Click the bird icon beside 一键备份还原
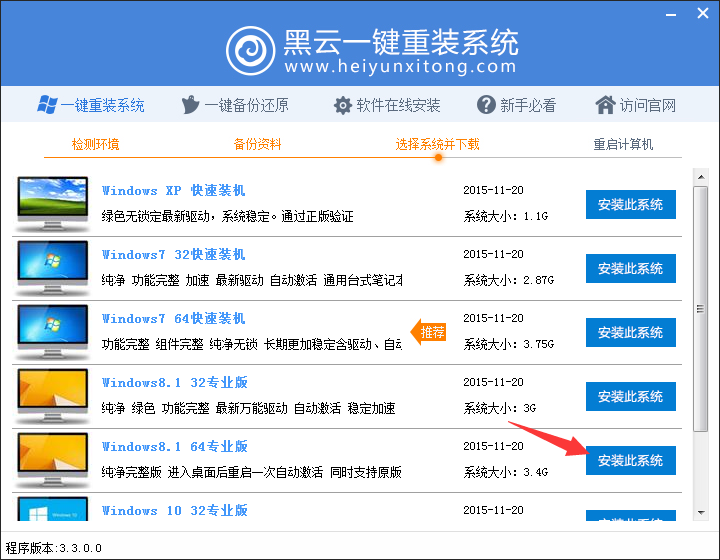This screenshot has height=560, width=720. tap(190, 105)
